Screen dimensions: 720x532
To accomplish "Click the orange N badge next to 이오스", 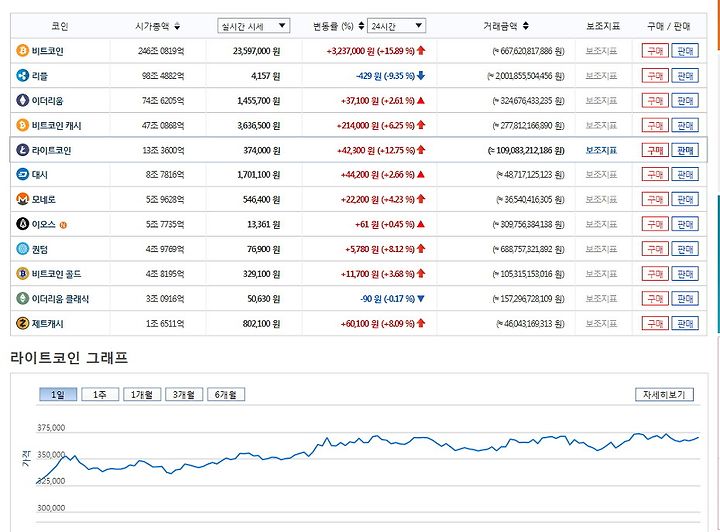I will [63, 225].
